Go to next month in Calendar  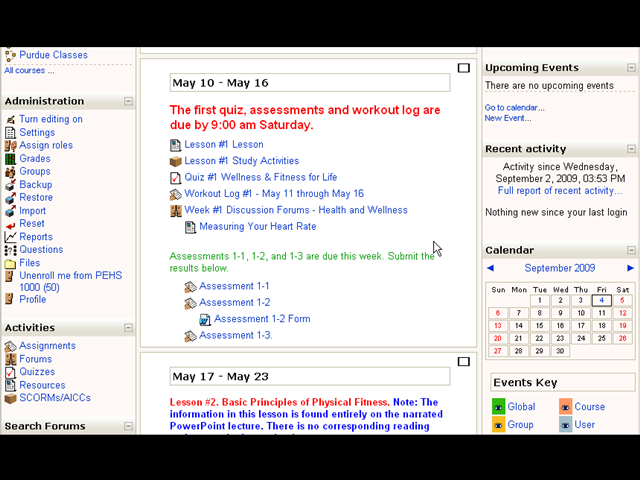[630, 268]
